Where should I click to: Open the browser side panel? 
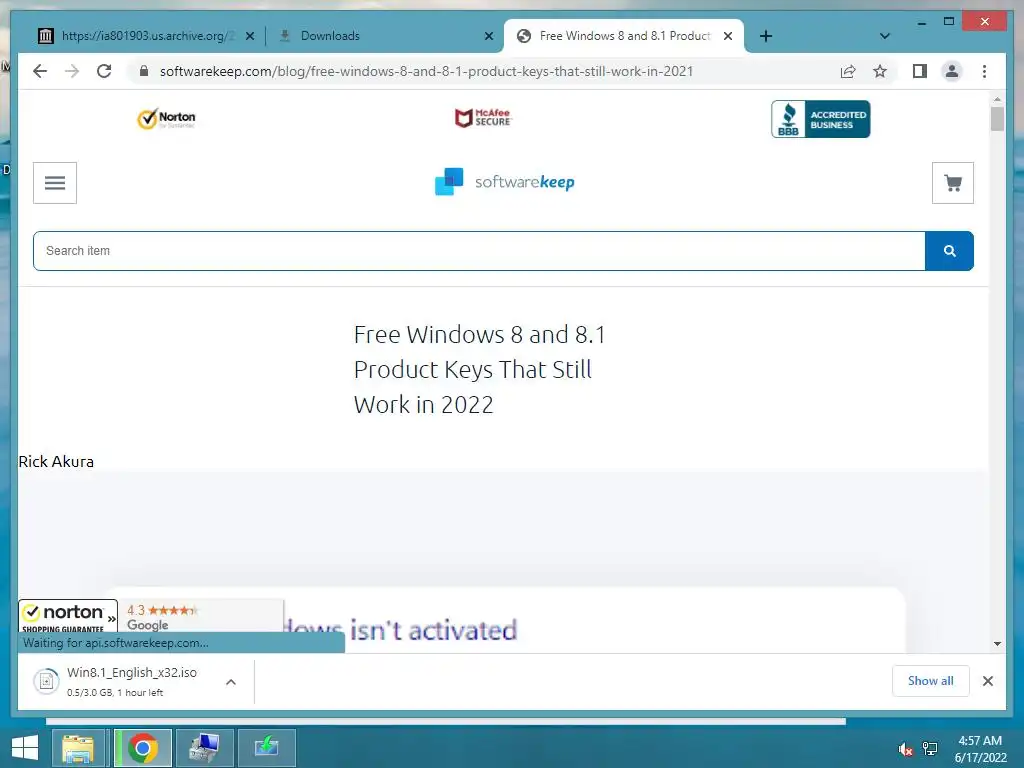(x=920, y=71)
